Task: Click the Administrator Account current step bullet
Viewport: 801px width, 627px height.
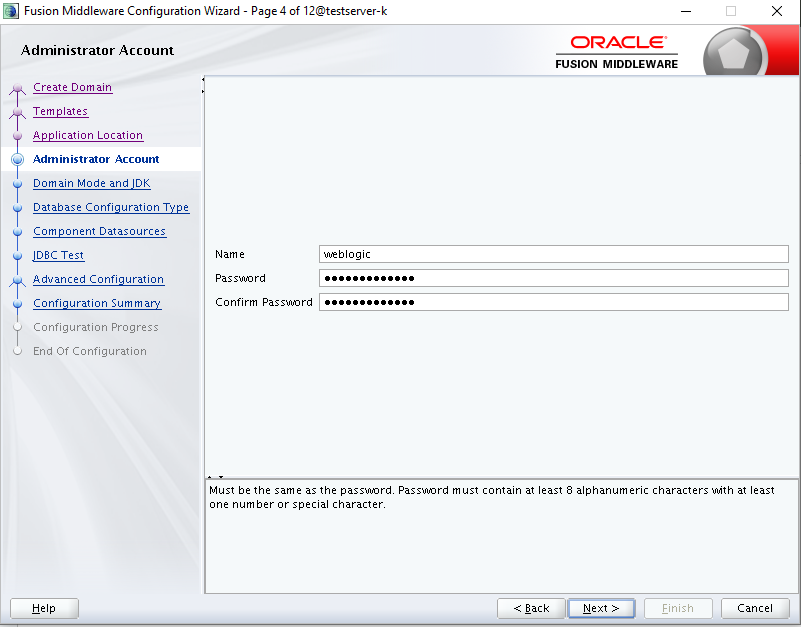Action: pyautogui.click(x=17, y=159)
